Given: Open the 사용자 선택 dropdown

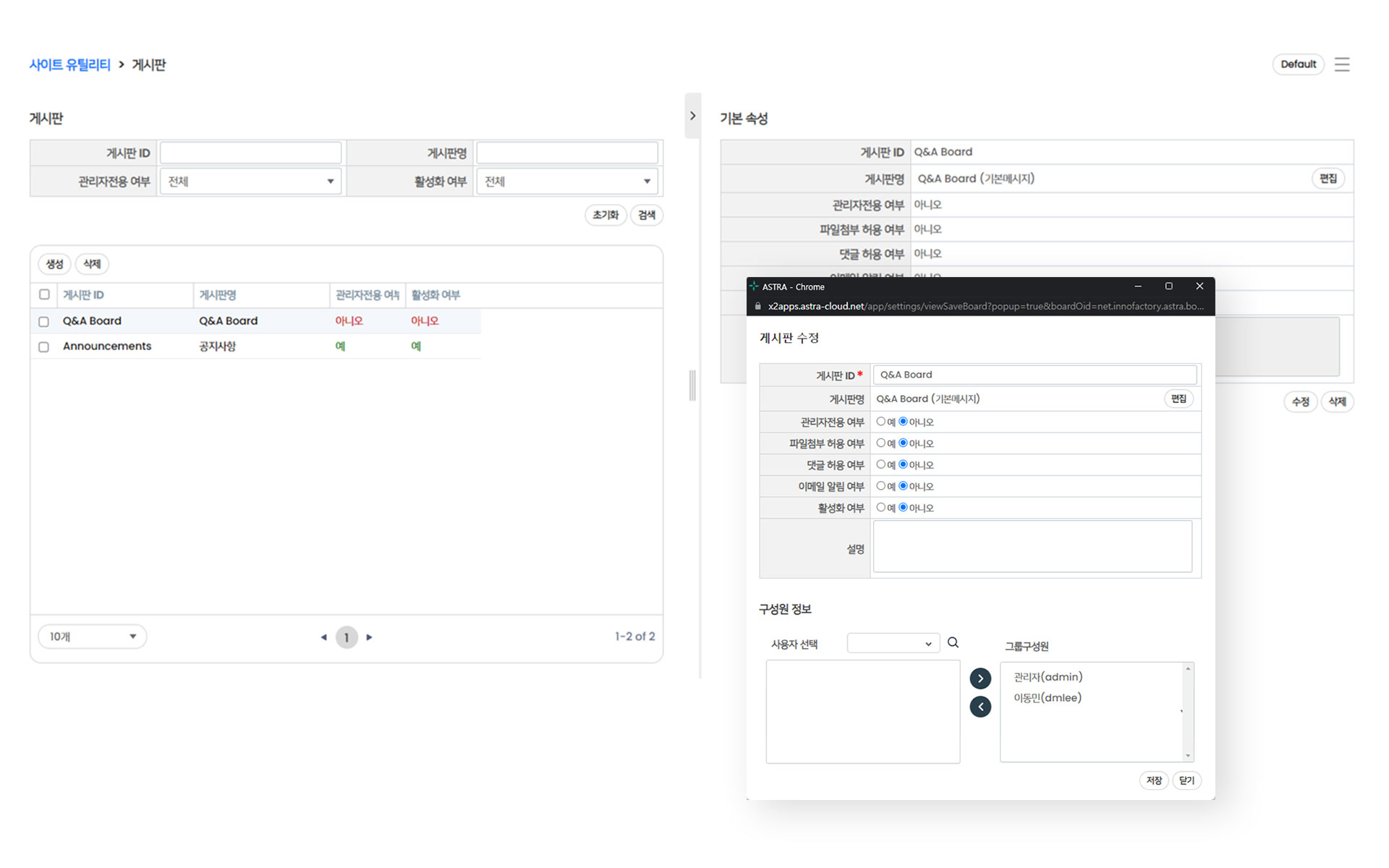Looking at the screenshot, I should coord(893,643).
